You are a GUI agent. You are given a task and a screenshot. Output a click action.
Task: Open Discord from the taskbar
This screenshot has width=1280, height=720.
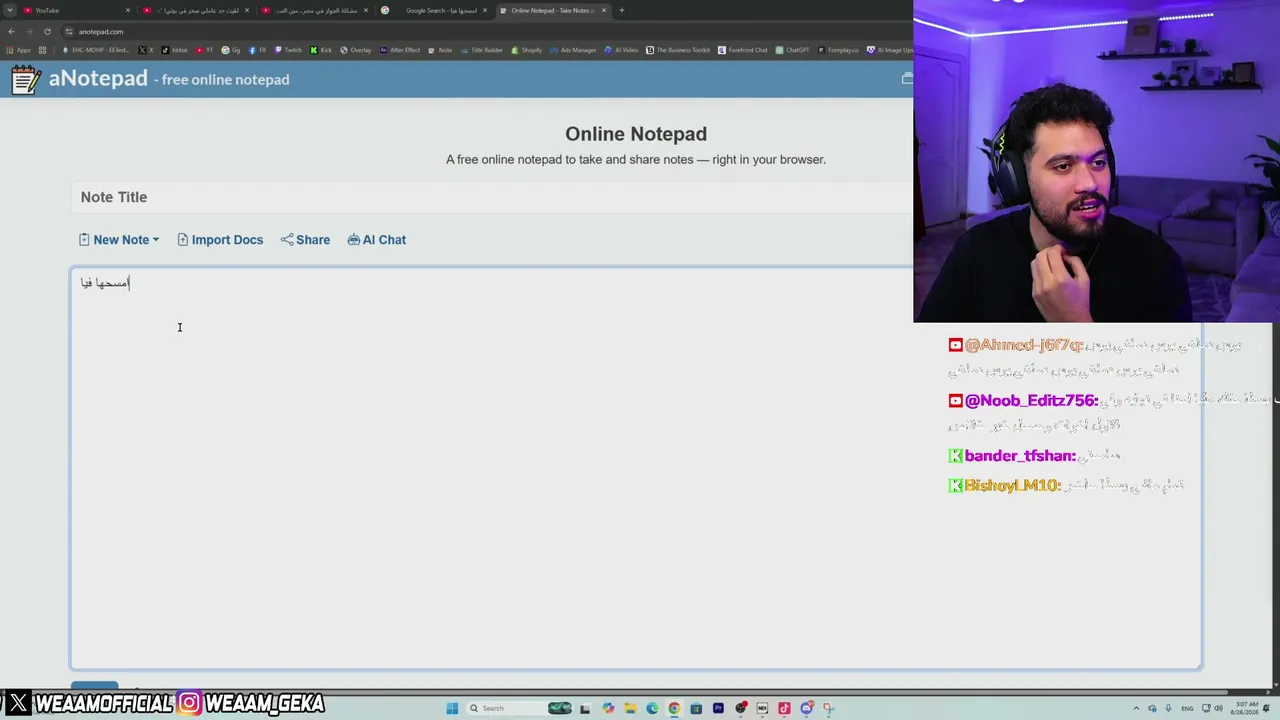pyautogui.click(x=806, y=708)
